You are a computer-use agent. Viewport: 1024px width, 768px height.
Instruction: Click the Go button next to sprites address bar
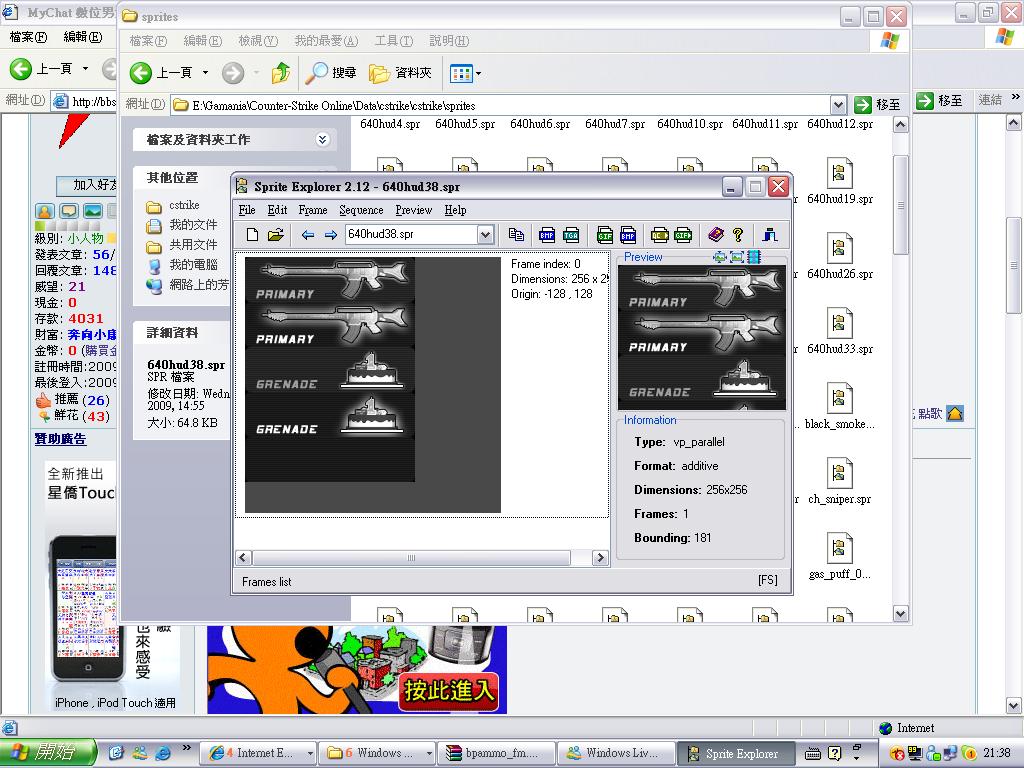(x=876, y=104)
